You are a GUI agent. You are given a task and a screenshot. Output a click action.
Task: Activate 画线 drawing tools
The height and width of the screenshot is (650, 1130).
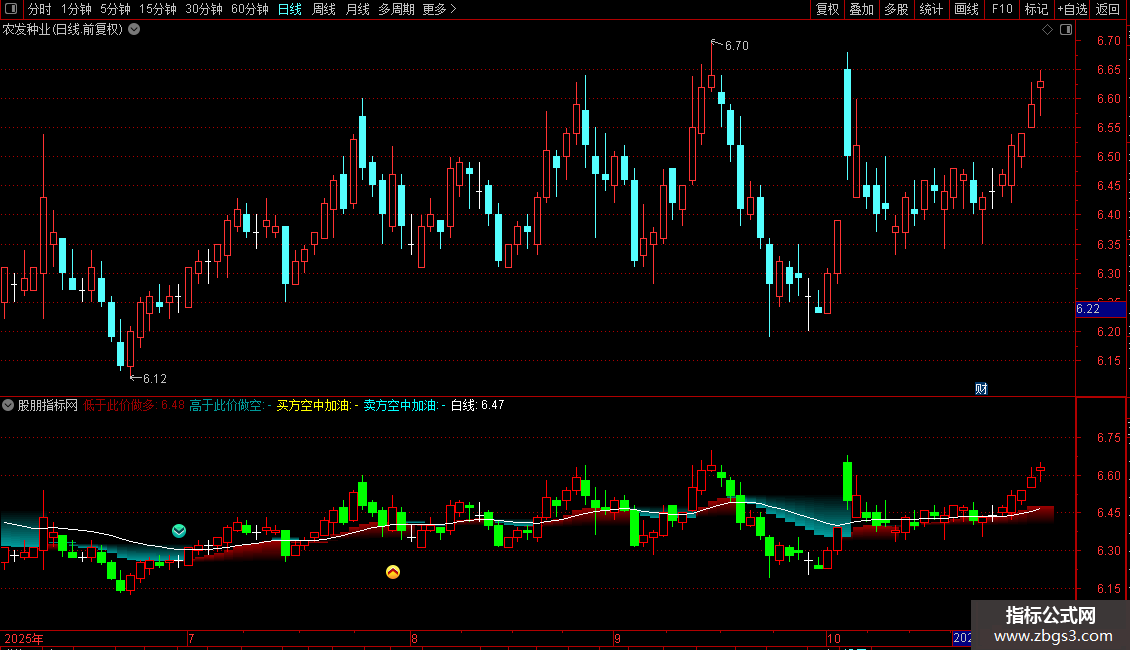pyautogui.click(x=966, y=9)
